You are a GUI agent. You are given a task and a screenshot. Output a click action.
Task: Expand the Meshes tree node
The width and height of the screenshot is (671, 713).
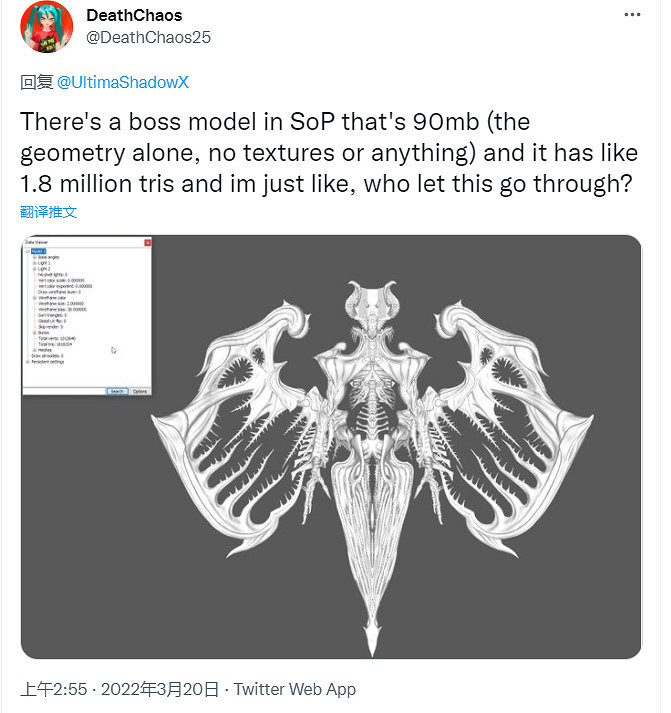click(34, 349)
